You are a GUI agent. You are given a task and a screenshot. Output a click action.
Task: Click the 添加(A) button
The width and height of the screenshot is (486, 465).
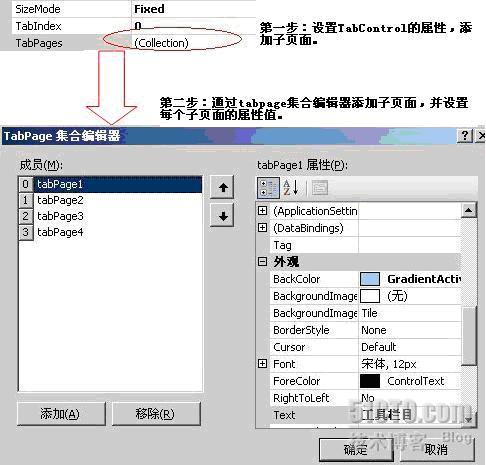[x=61, y=414]
